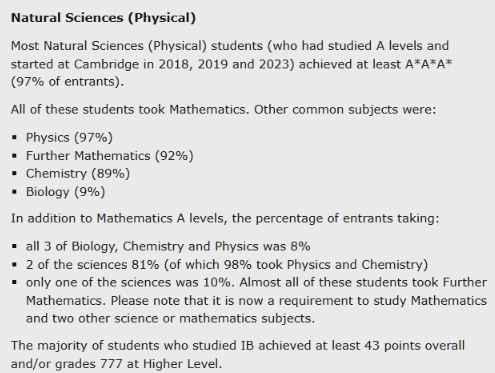495x373 pixels.
Task: Click the Physics (97%) list item
Action: click(69, 137)
